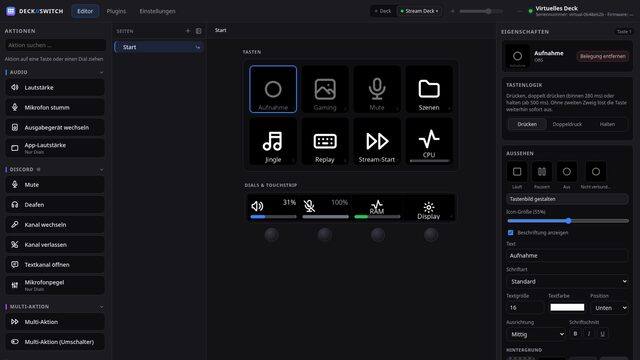Select the Jingle music note key

click(273, 141)
